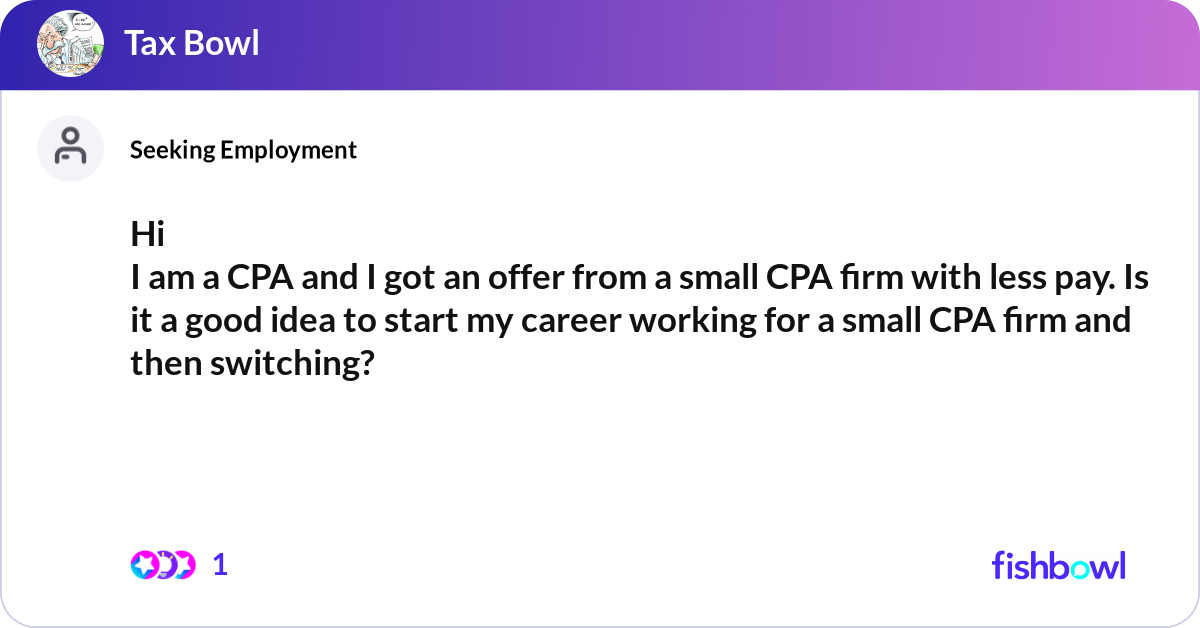The width and height of the screenshot is (1200, 628).
Task: Click the reaction count number 1
Action: (x=220, y=565)
